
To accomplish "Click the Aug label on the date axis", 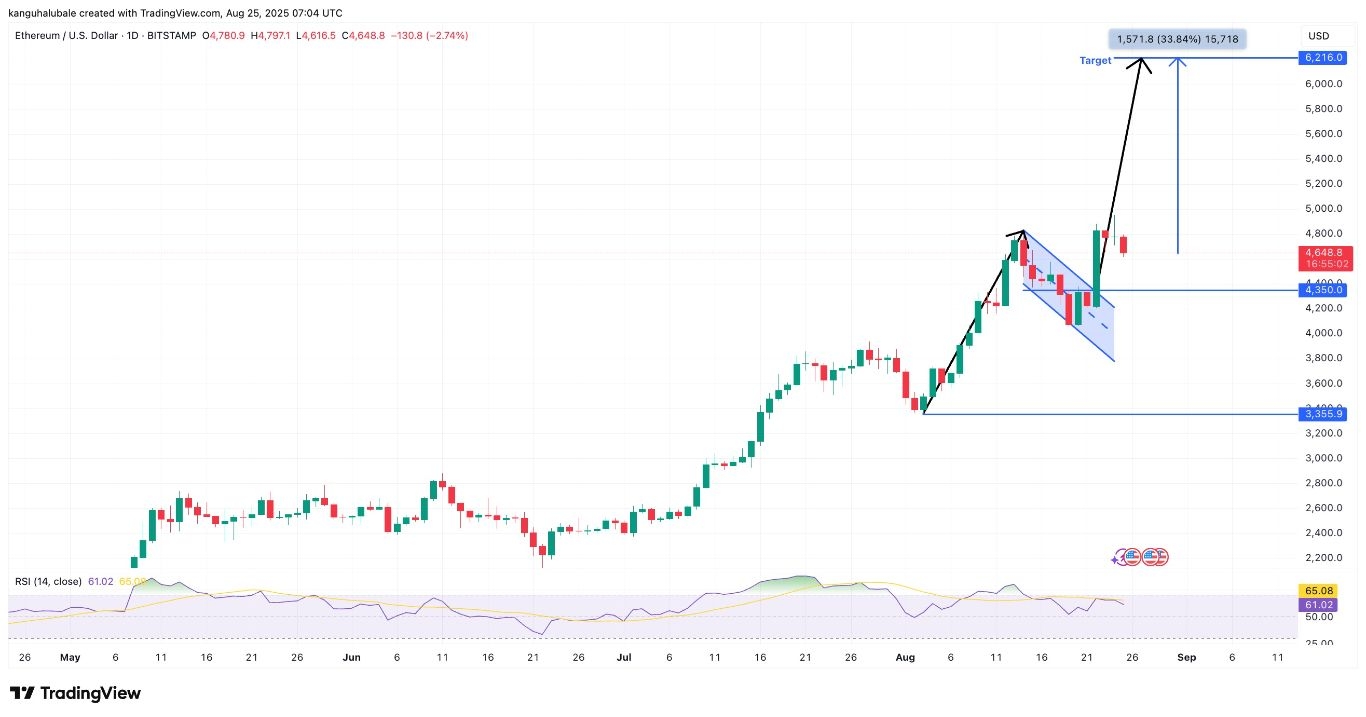I will tap(905, 658).
